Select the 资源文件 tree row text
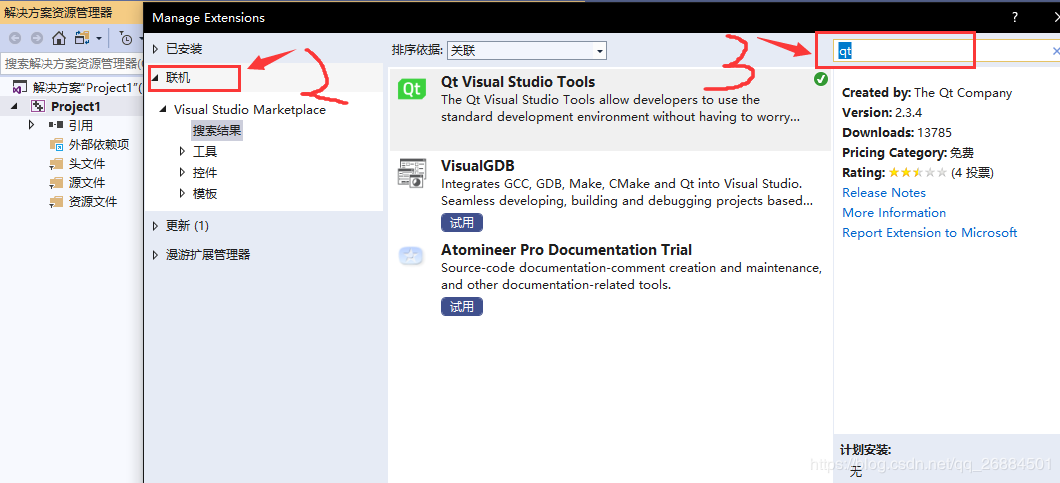 click(x=93, y=202)
